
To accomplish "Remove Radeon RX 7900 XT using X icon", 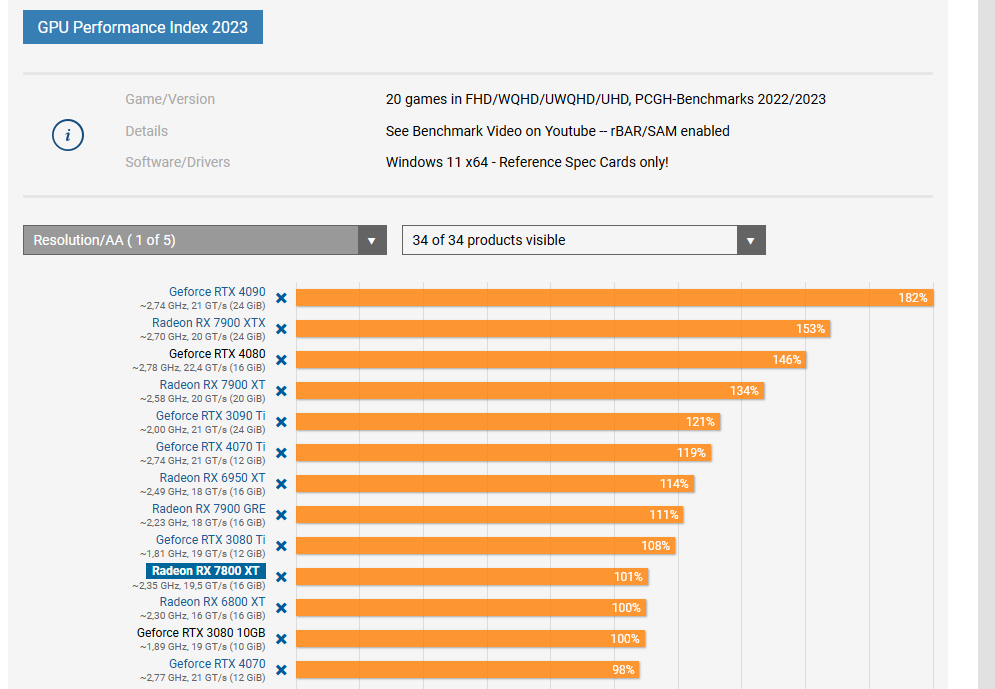I will coord(281,391).
